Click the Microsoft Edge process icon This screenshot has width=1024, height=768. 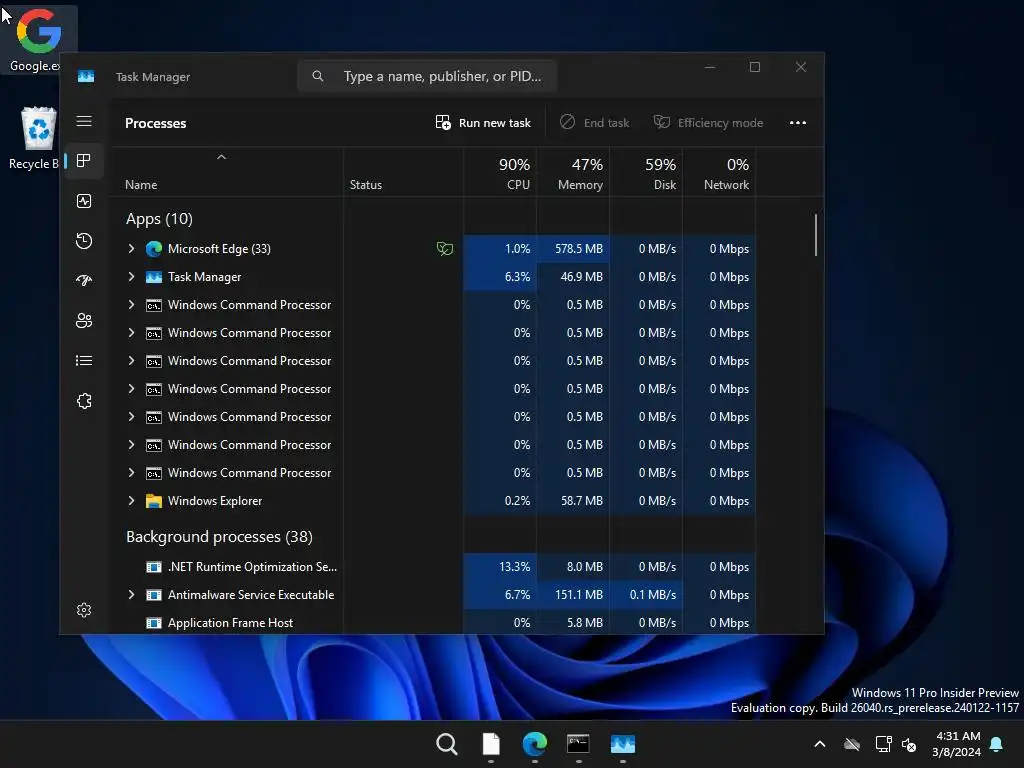point(153,249)
